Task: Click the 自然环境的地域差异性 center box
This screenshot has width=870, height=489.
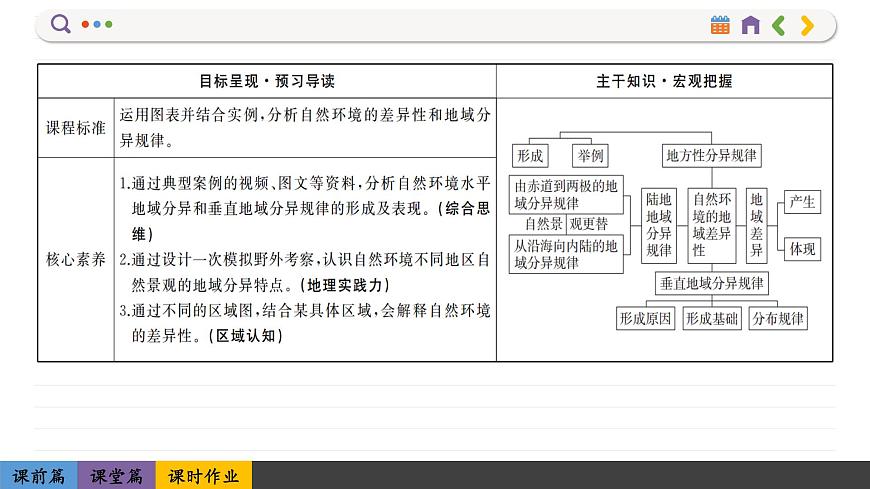Action: pyautogui.click(x=712, y=225)
